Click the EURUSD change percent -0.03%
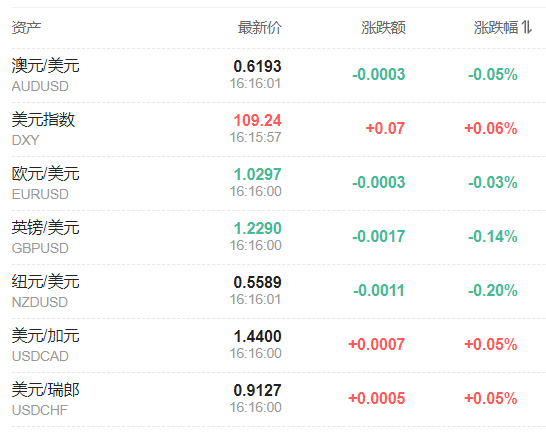Viewport: 546px width, 432px height. click(x=493, y=182)
